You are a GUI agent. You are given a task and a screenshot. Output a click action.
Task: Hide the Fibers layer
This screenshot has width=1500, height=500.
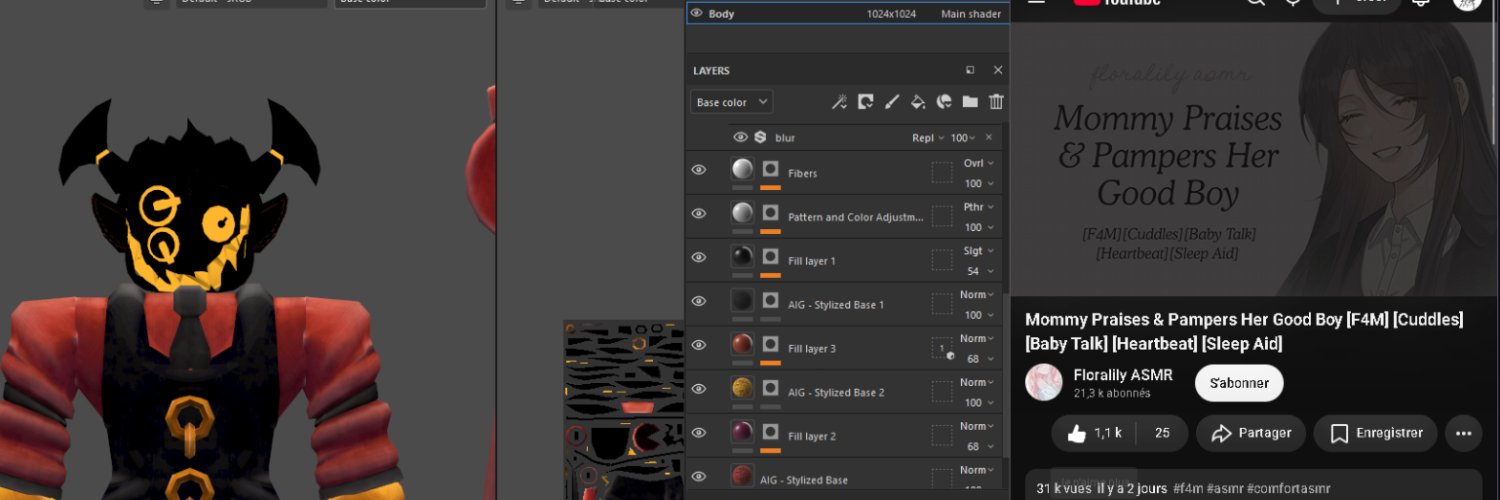pyautogui.click(x=699, y=170)
